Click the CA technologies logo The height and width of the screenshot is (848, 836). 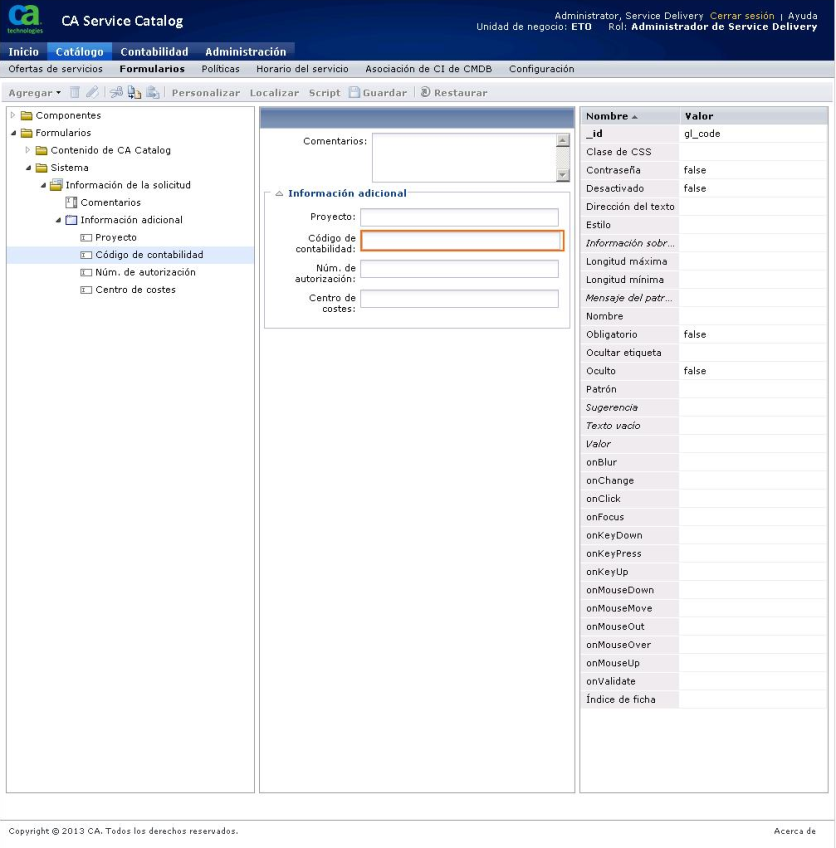coord(24,19)
